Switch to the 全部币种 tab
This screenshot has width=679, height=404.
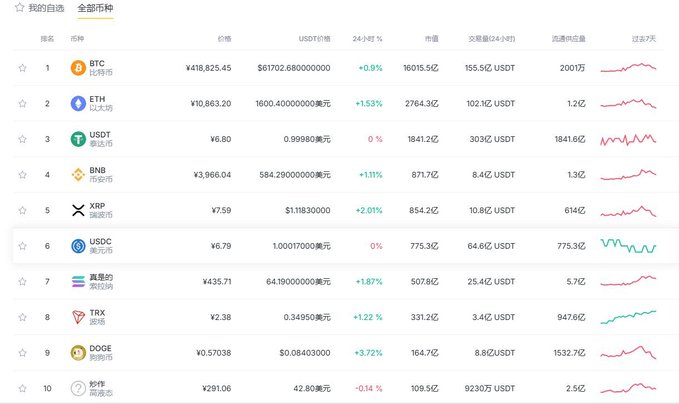(x=95, y=8)
